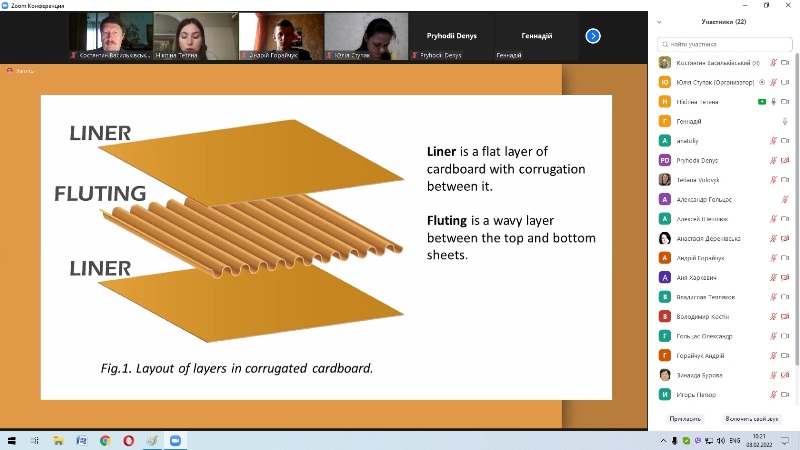
Task: Open Task View from the taskbar
Action: [x=35, y=441]
